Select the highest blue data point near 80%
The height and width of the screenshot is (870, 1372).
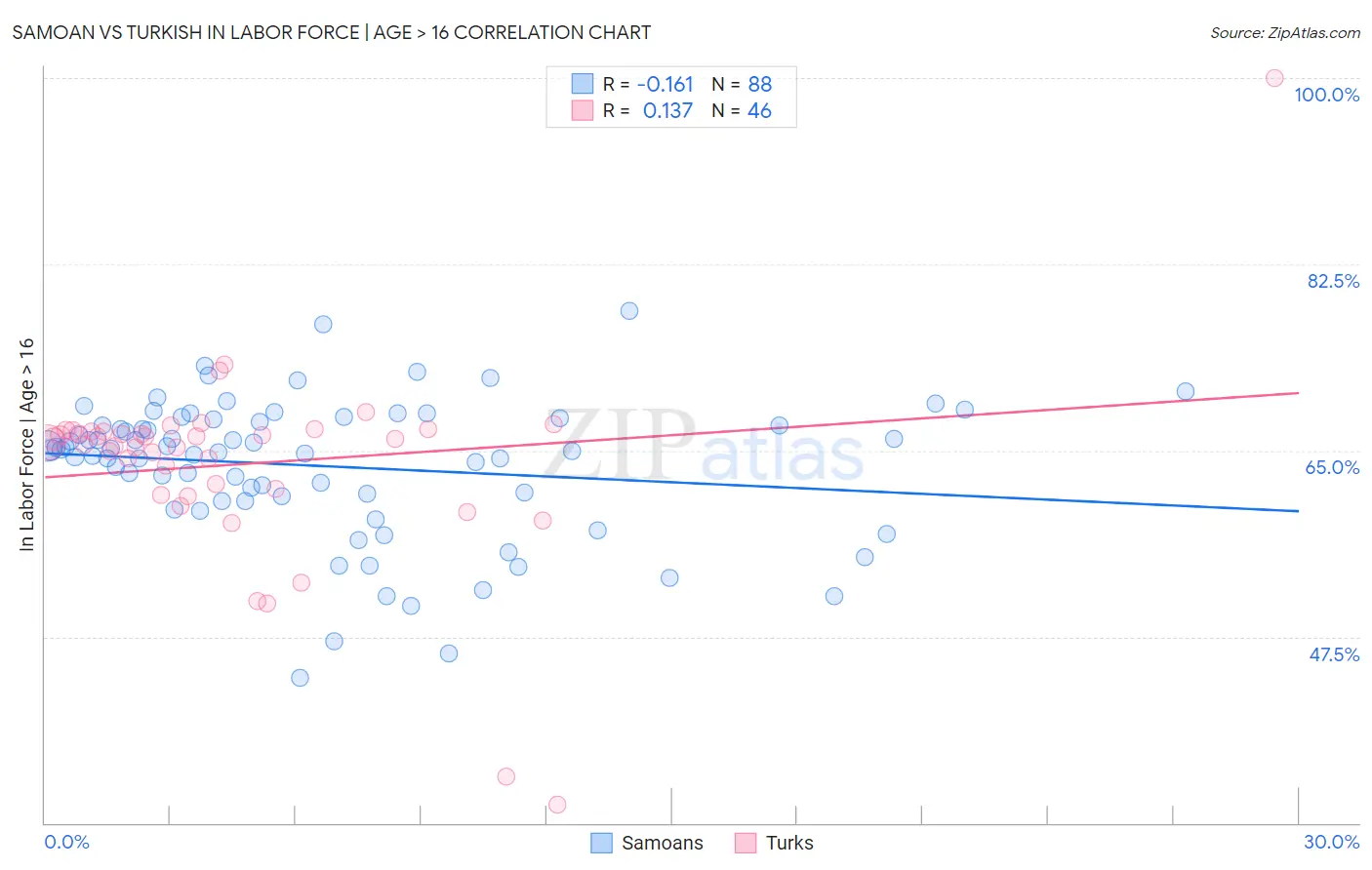point(629,311)
